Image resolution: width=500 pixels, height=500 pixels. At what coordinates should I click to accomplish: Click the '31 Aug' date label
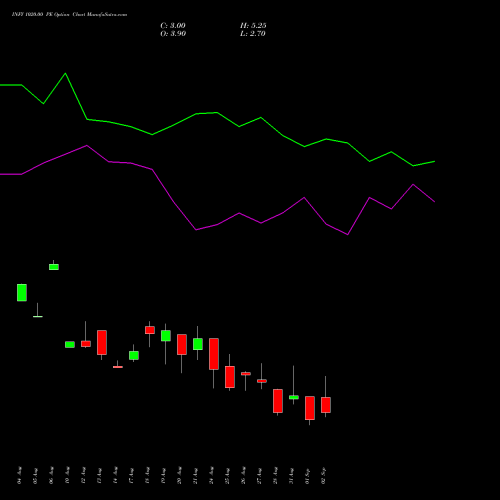291,476
